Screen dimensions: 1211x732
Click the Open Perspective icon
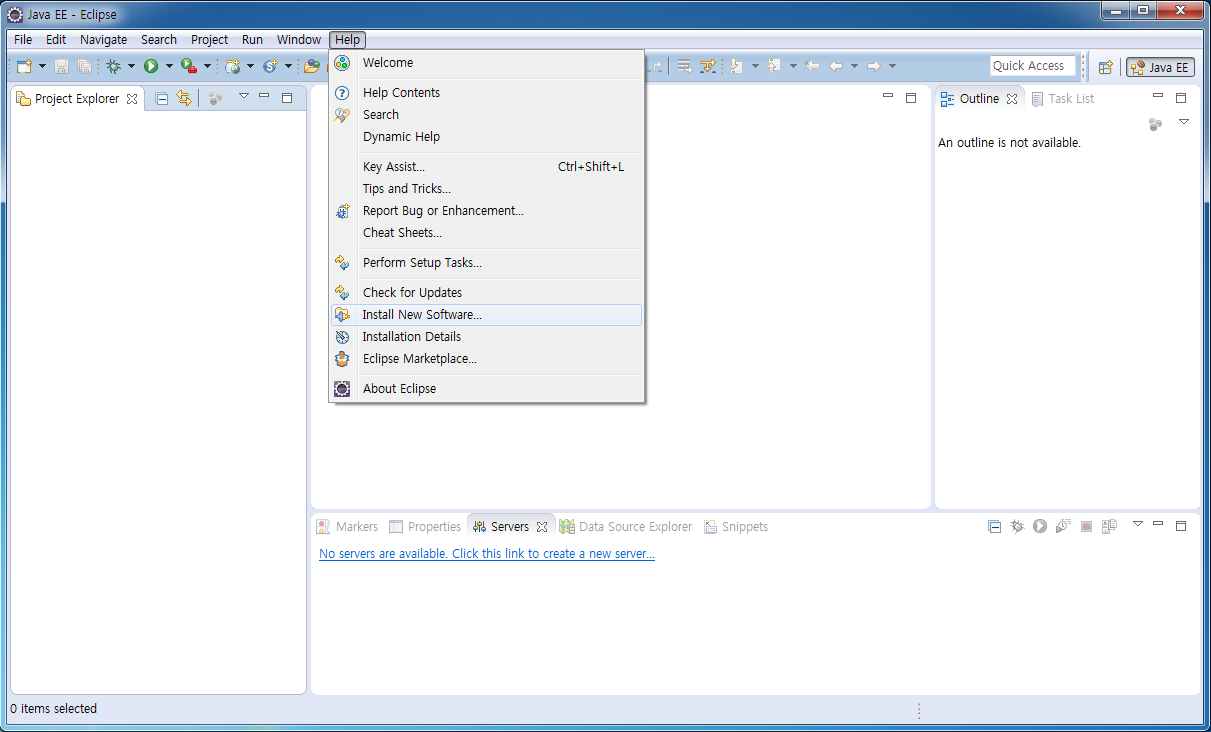point(1105,67)
